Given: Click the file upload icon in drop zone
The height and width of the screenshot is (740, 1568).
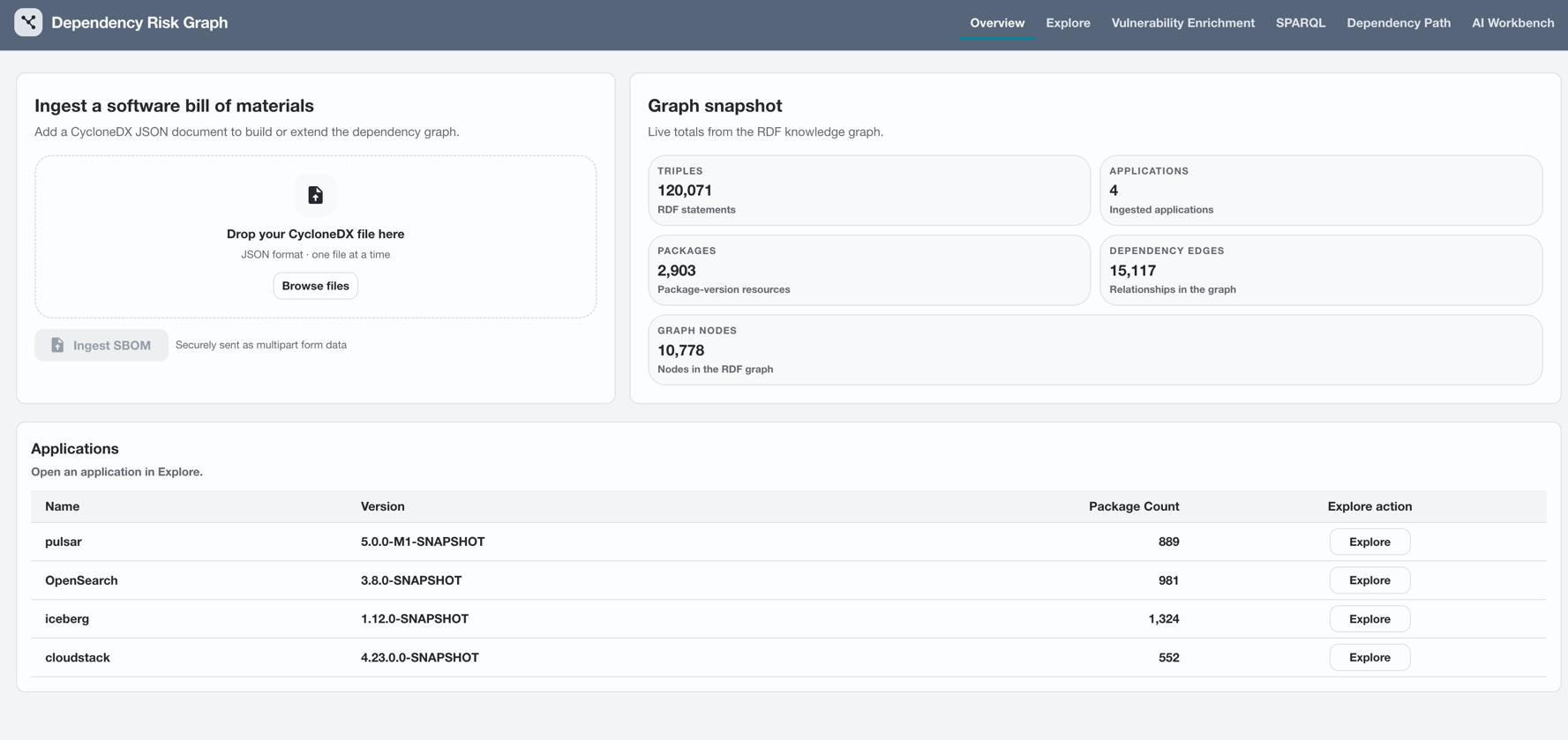Looking at the screenshot, I should click(x=315, y=195).
